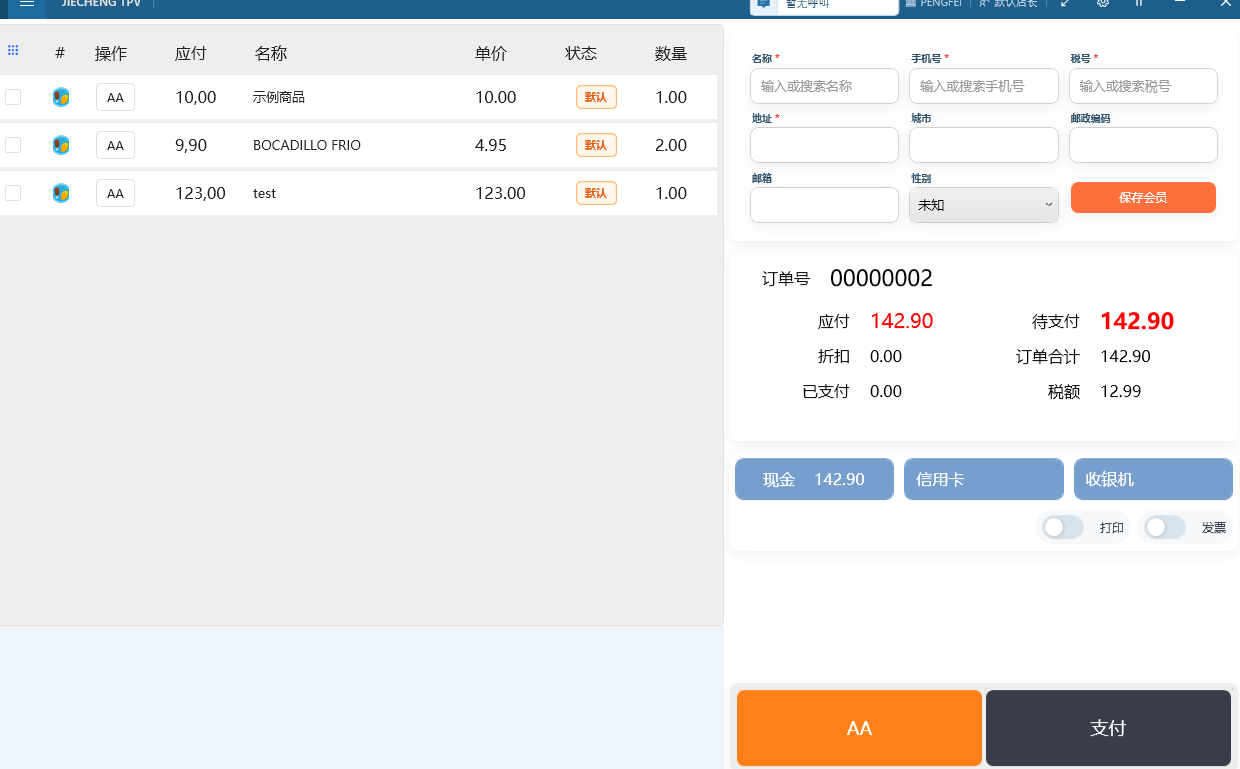
Task: Choose 信用卡 credit card payment
Action: click(984, 479)
